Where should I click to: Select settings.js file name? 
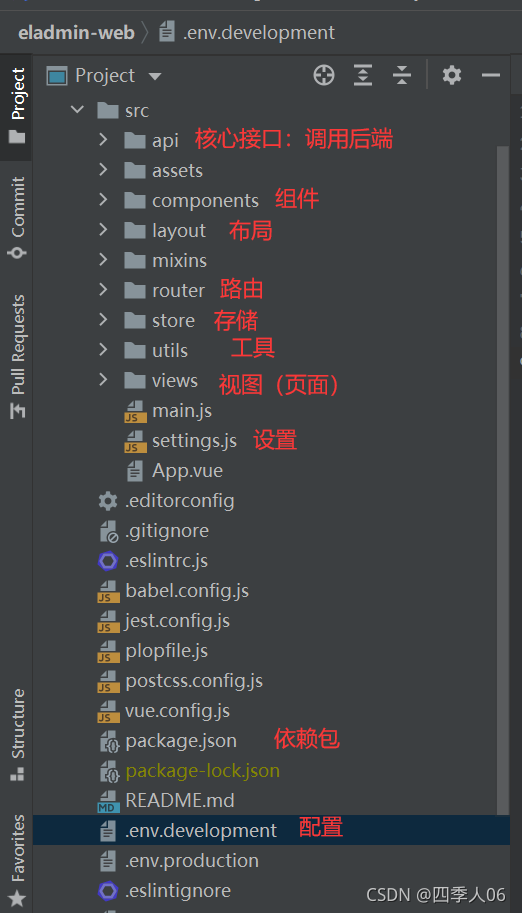[195, 441]
